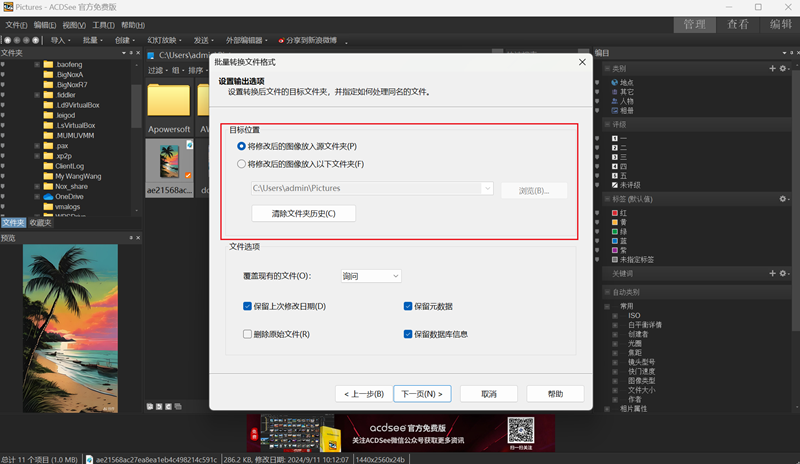This screenshot has width=800, height=464.
Task: Pin the 文件夹 panel
Action: (131, 53)
